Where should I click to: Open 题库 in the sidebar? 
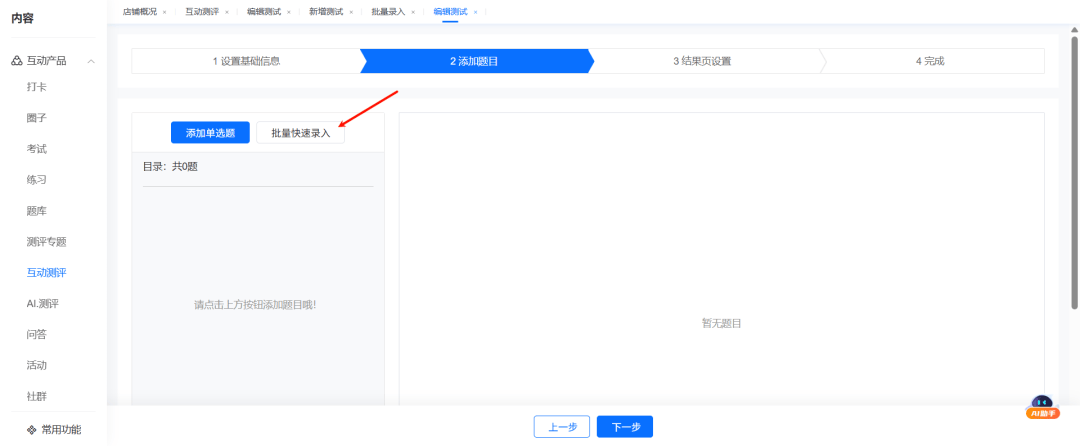tap(37, 211)
